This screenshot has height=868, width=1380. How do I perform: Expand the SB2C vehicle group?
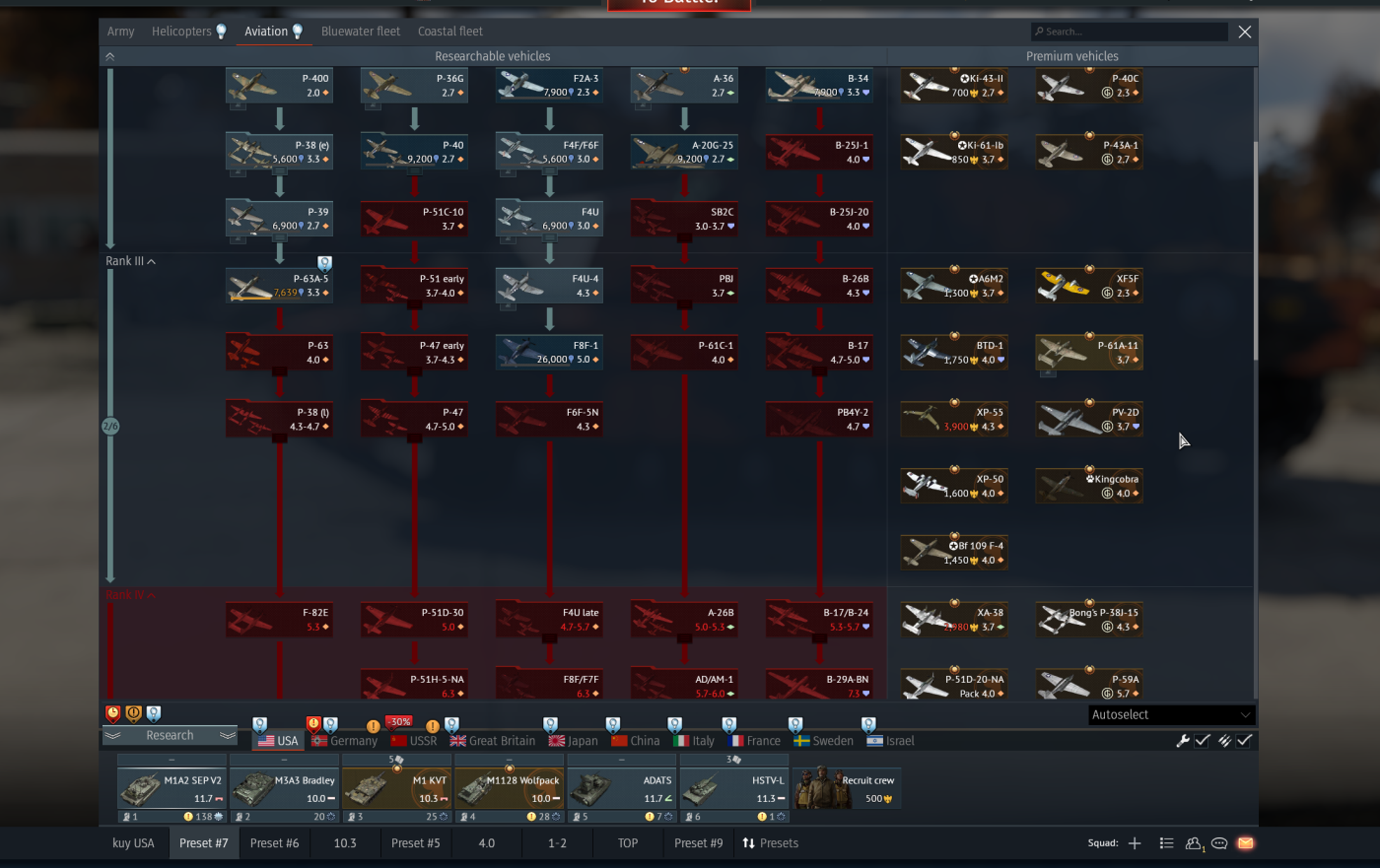click(x=684, y=238)
